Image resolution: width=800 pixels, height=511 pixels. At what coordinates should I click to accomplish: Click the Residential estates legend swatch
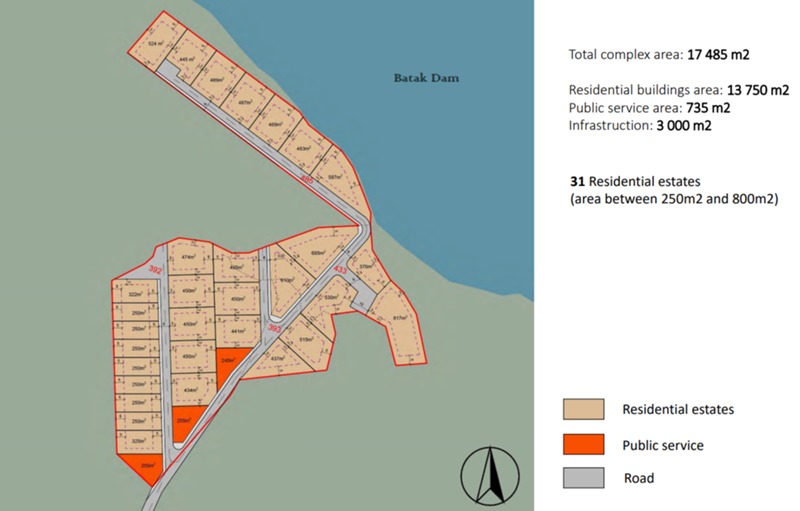pyautogui.click(x=586, y=410)
